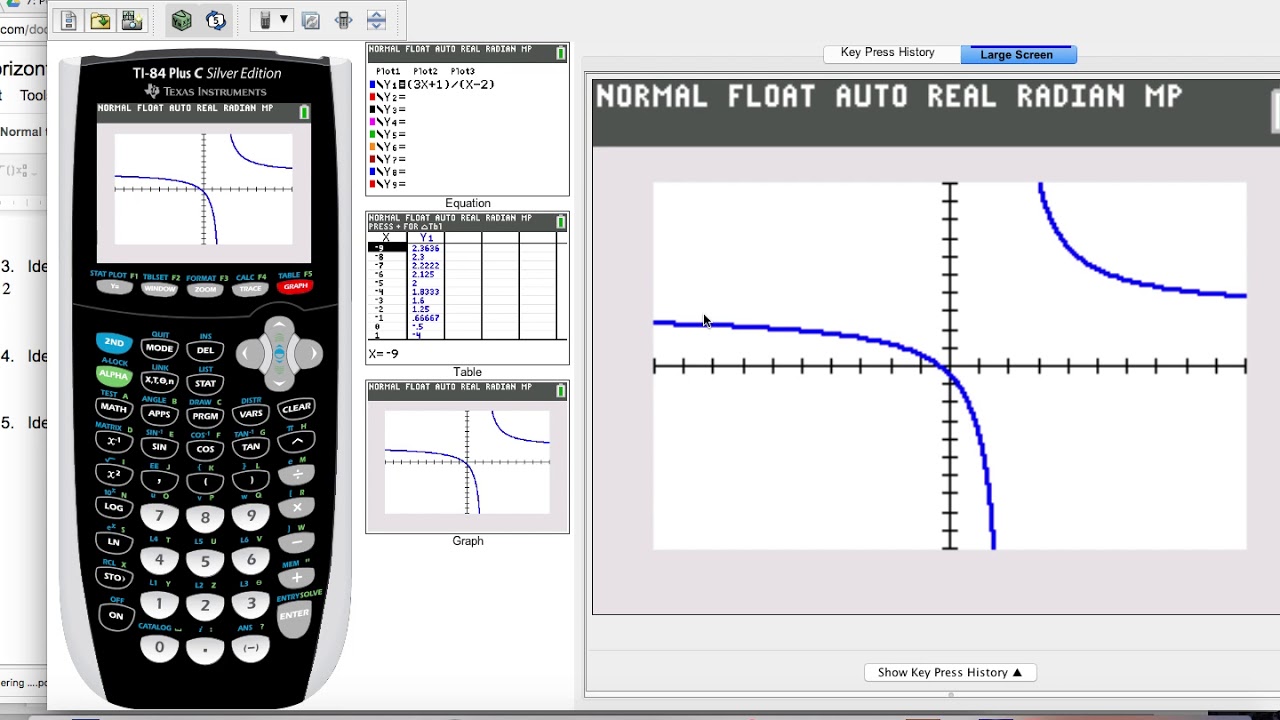Click the vertical resize arrows toolbar control
1280x720 pixels.
(375, 19)
